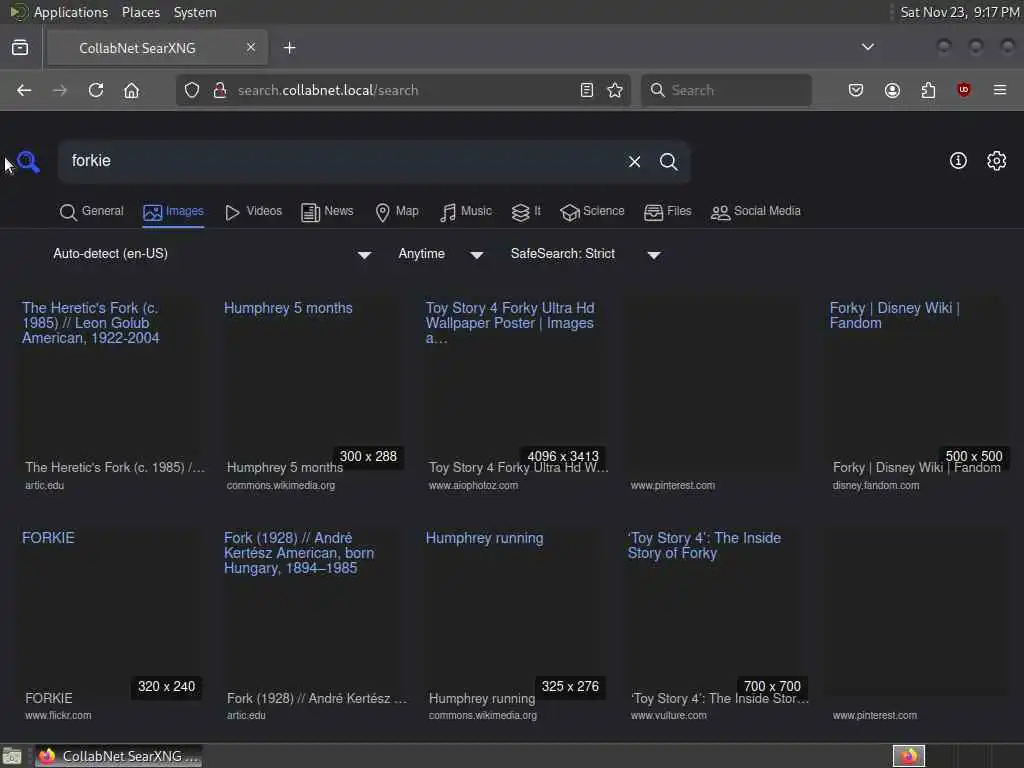This screenshot has height=768, width=1024.
Task: Open a new browser tab
Action: [289, 48]
